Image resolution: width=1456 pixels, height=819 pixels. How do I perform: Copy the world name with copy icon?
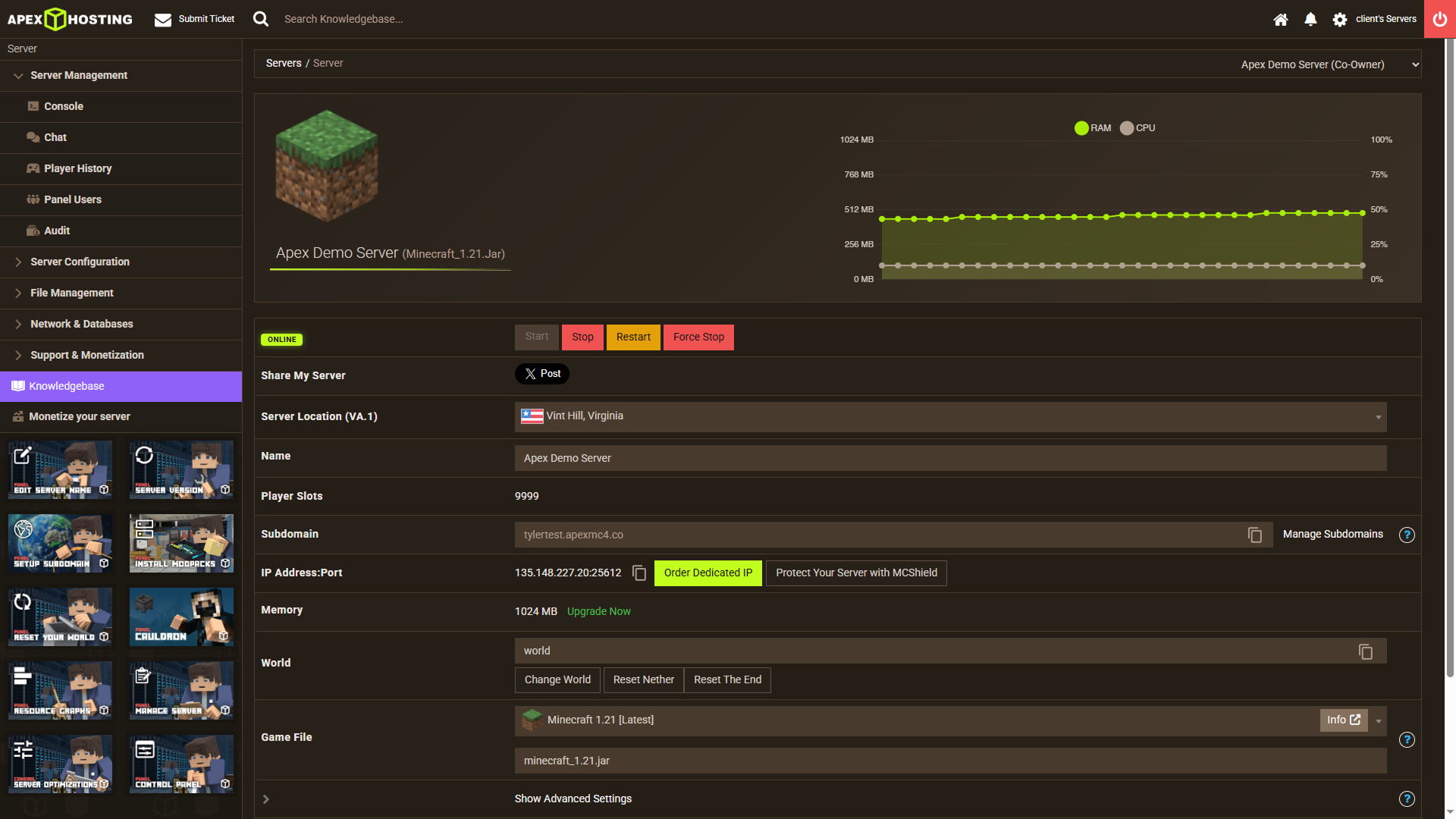coord(1365,651)
